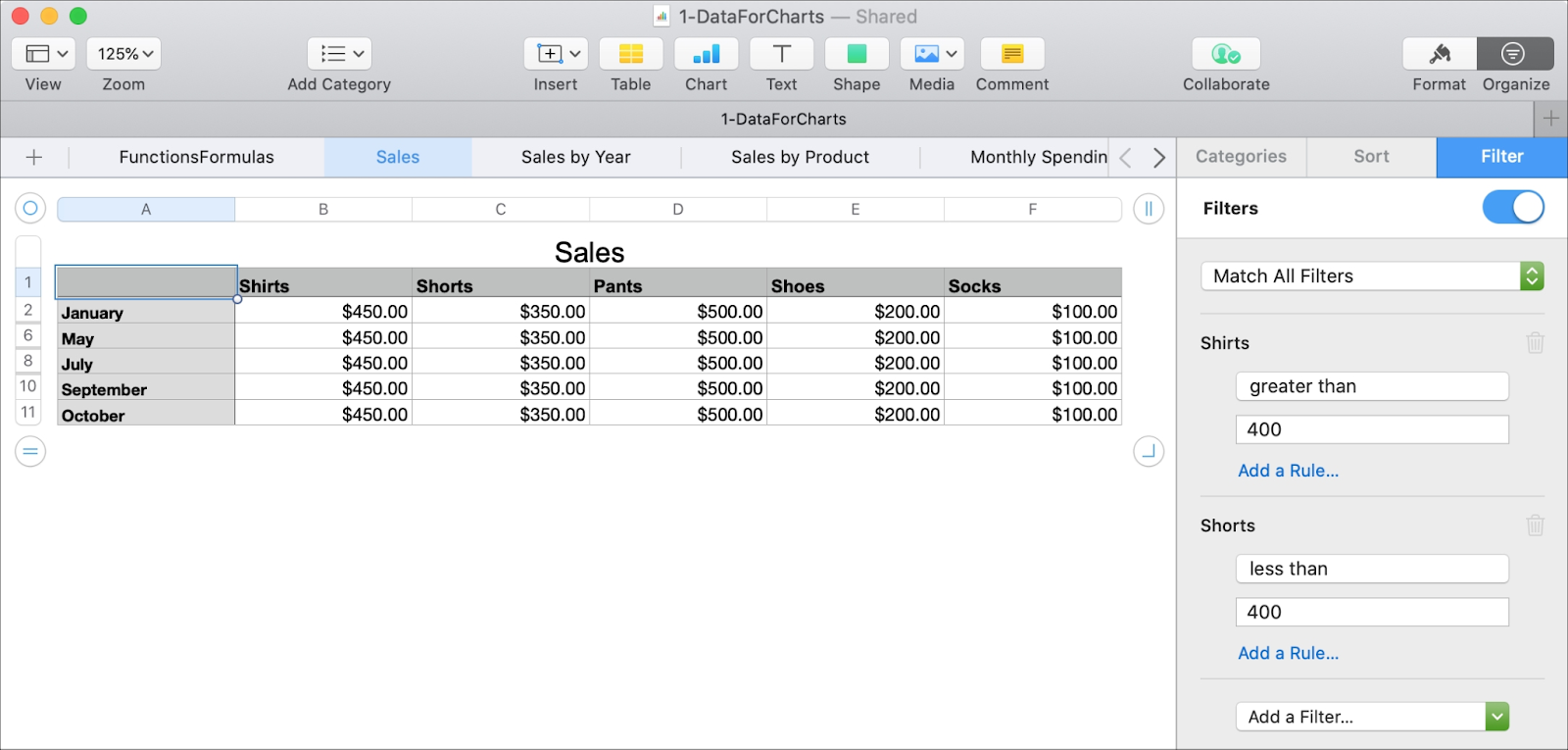Screen dimensions: 1568x750
Task: Insert a new Table
Action: (x=631, y=54)
